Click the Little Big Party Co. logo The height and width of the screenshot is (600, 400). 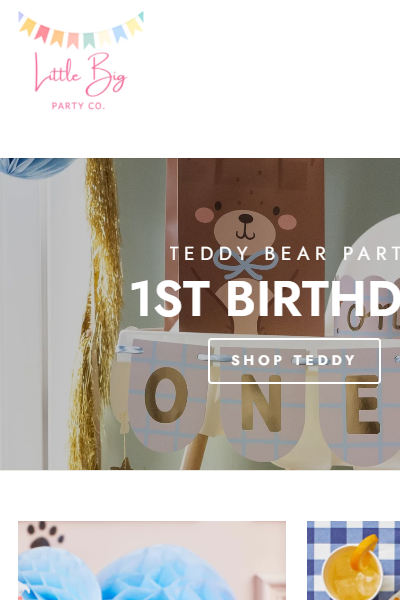pos(81,61)
